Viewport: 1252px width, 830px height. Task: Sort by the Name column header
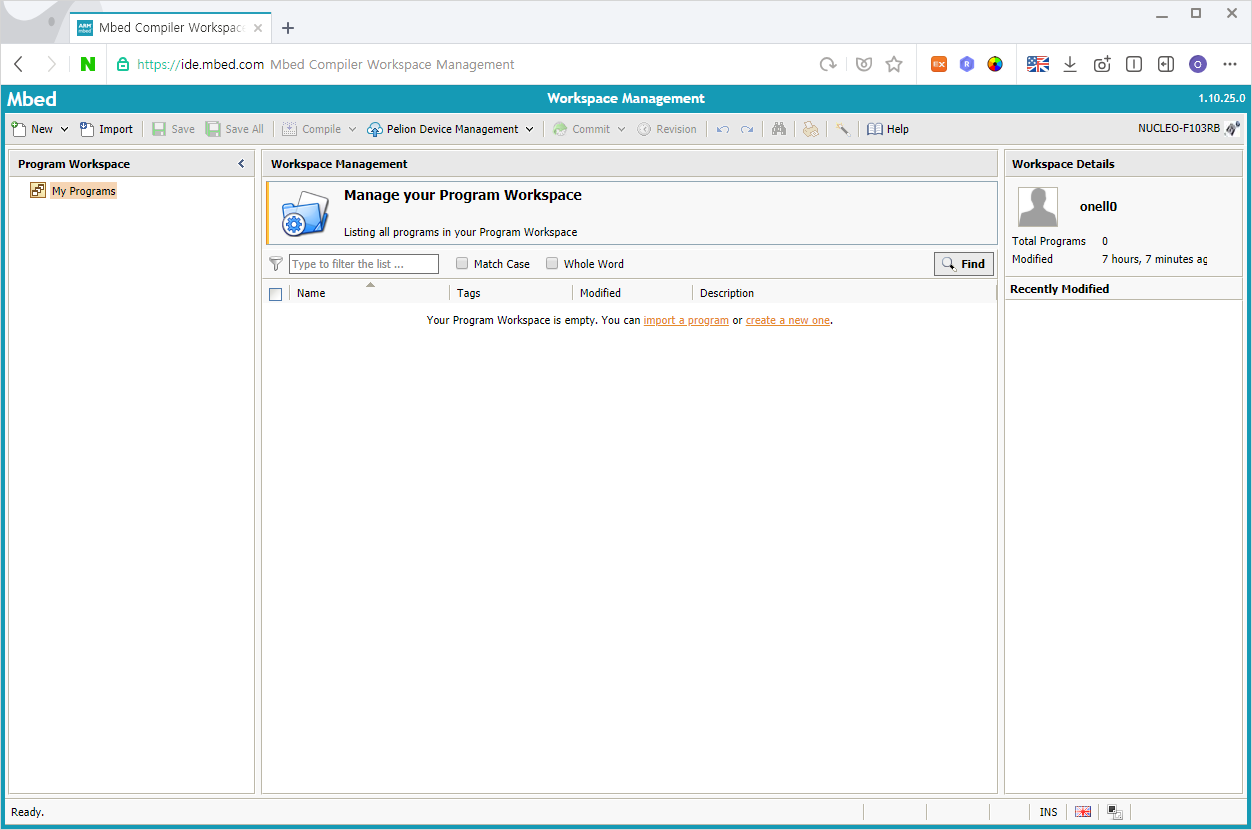[369, 293]
